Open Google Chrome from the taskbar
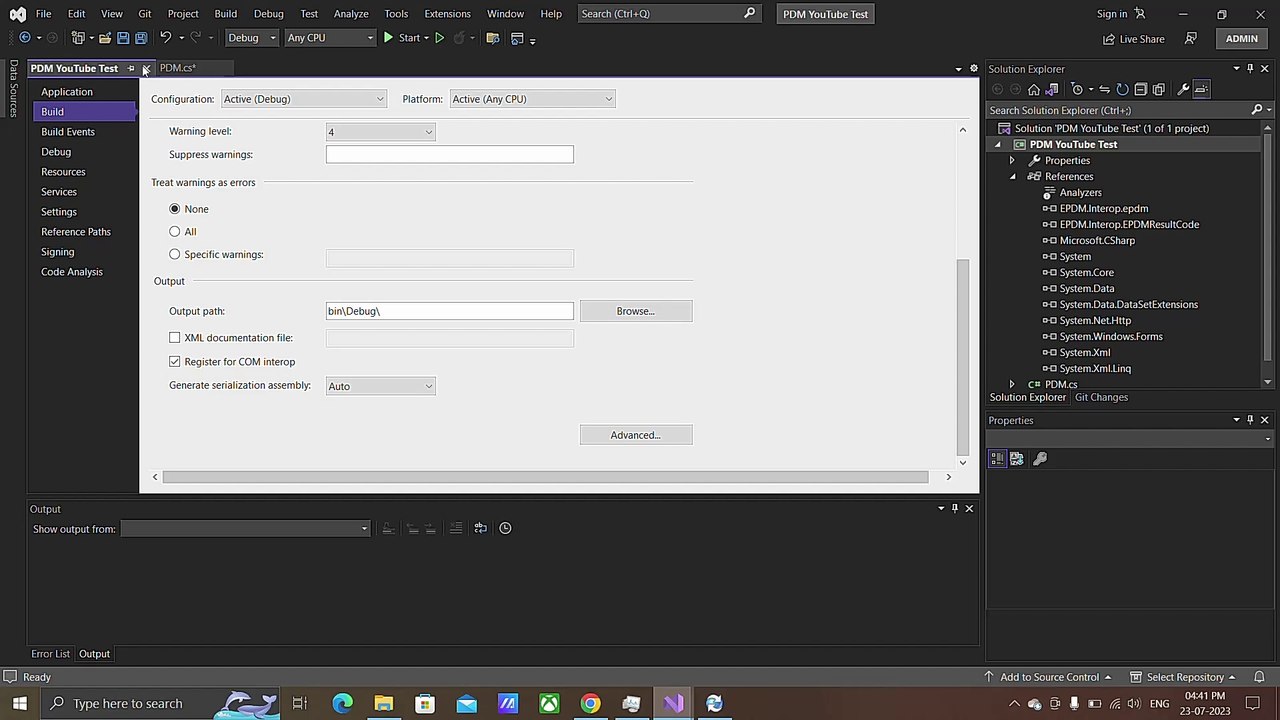The height and width of the screenshot is (720, 1280). coord(590,703)
